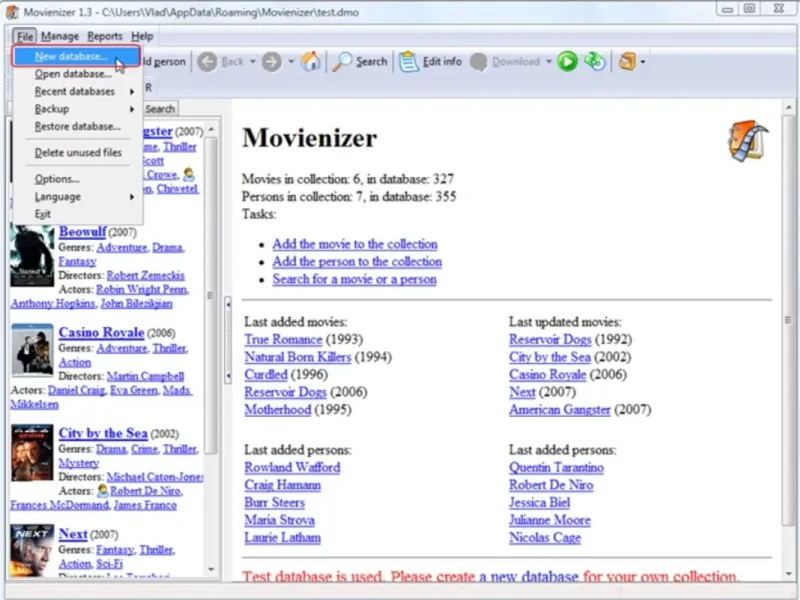The image size is (800, 600).
Task: Open True Romance in last added movies
Action: (283, 339)
